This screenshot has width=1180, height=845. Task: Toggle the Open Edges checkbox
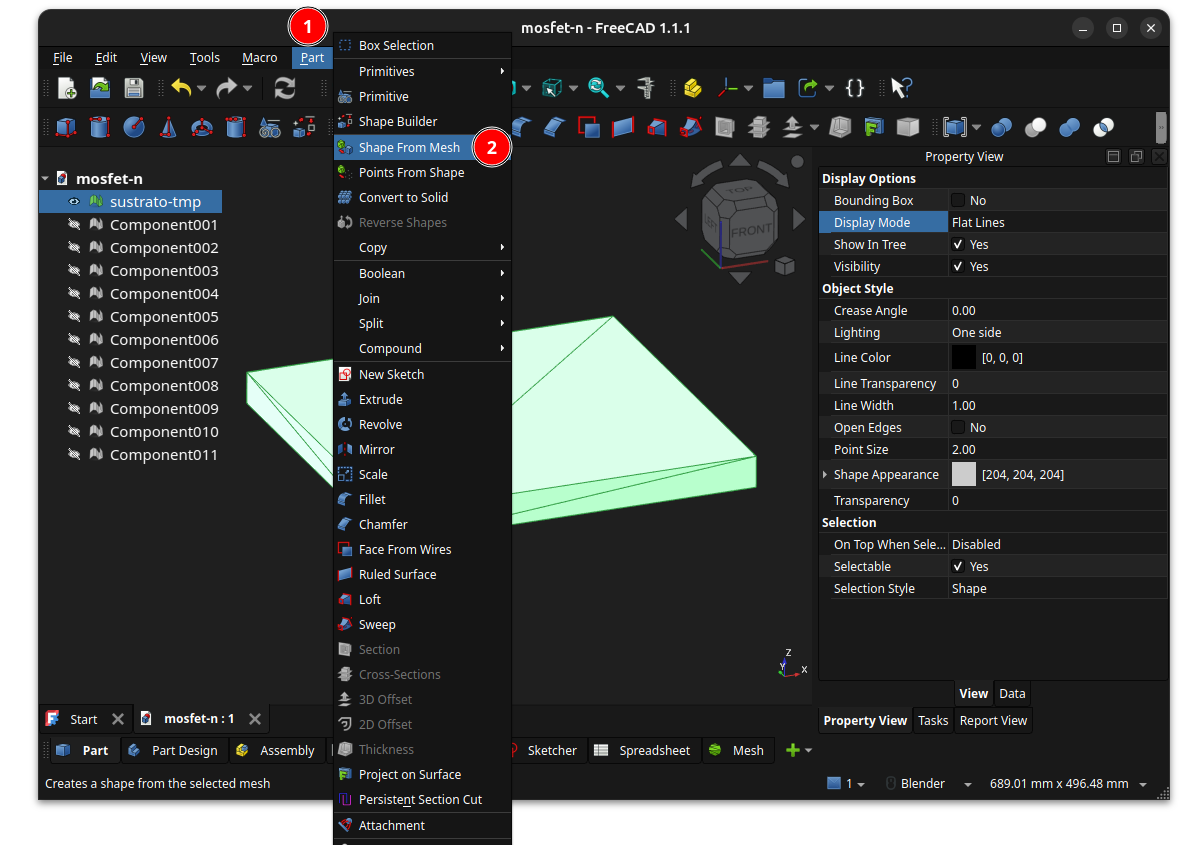[958, 427]
